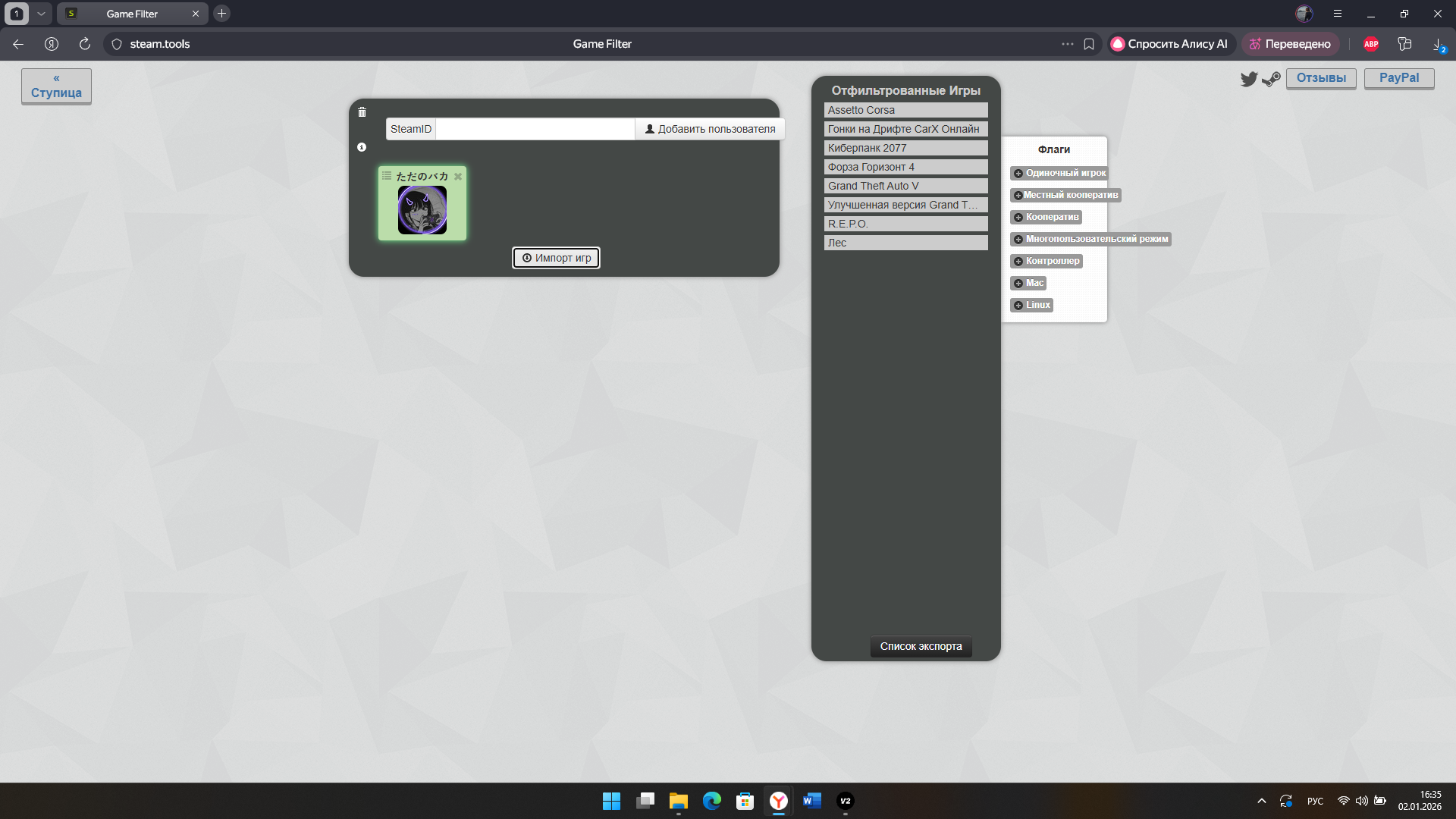Click the list icon on user card
1456x819 pixels.
[387, 176]
